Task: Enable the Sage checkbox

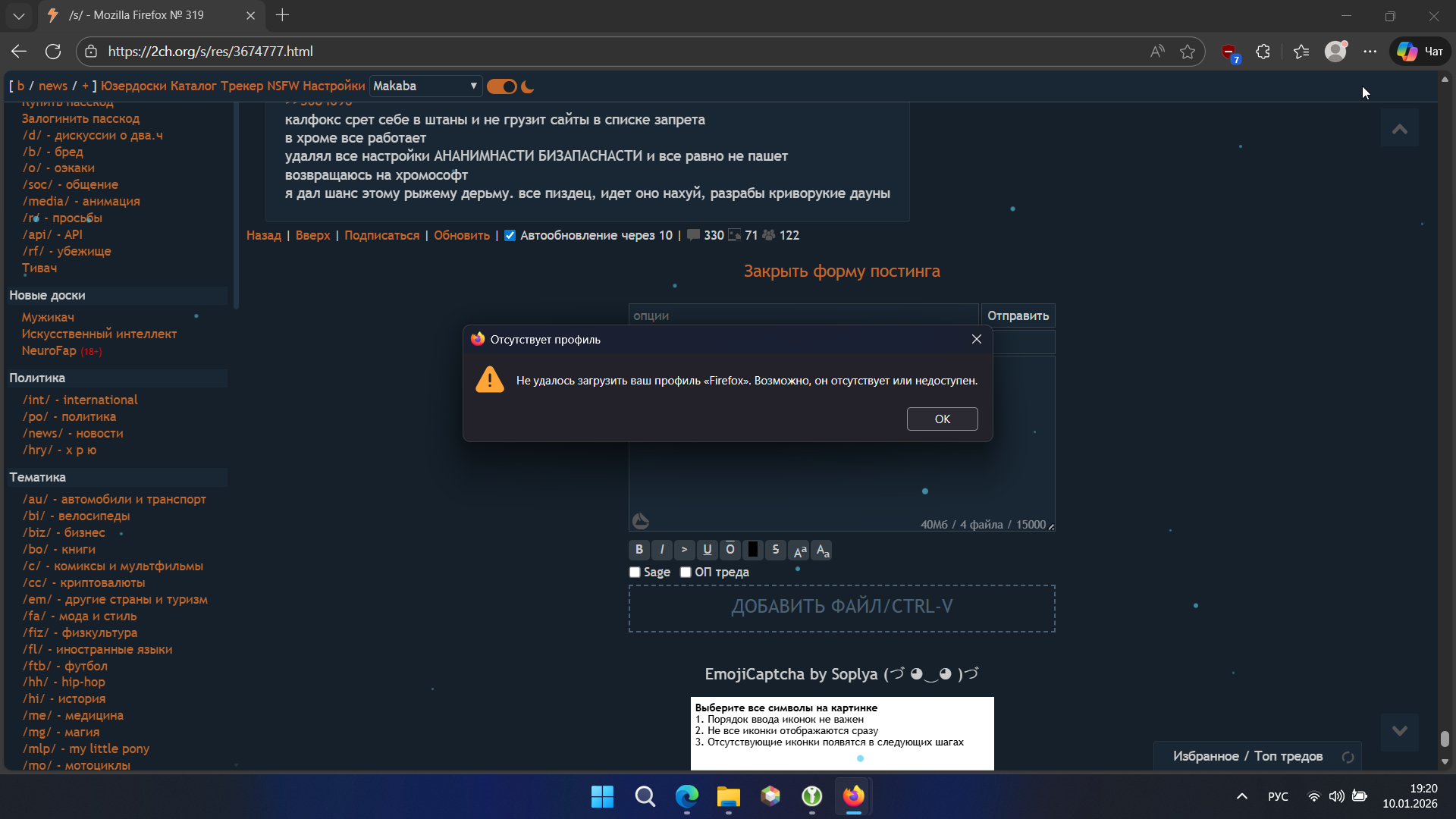Action: coord(635,573)
